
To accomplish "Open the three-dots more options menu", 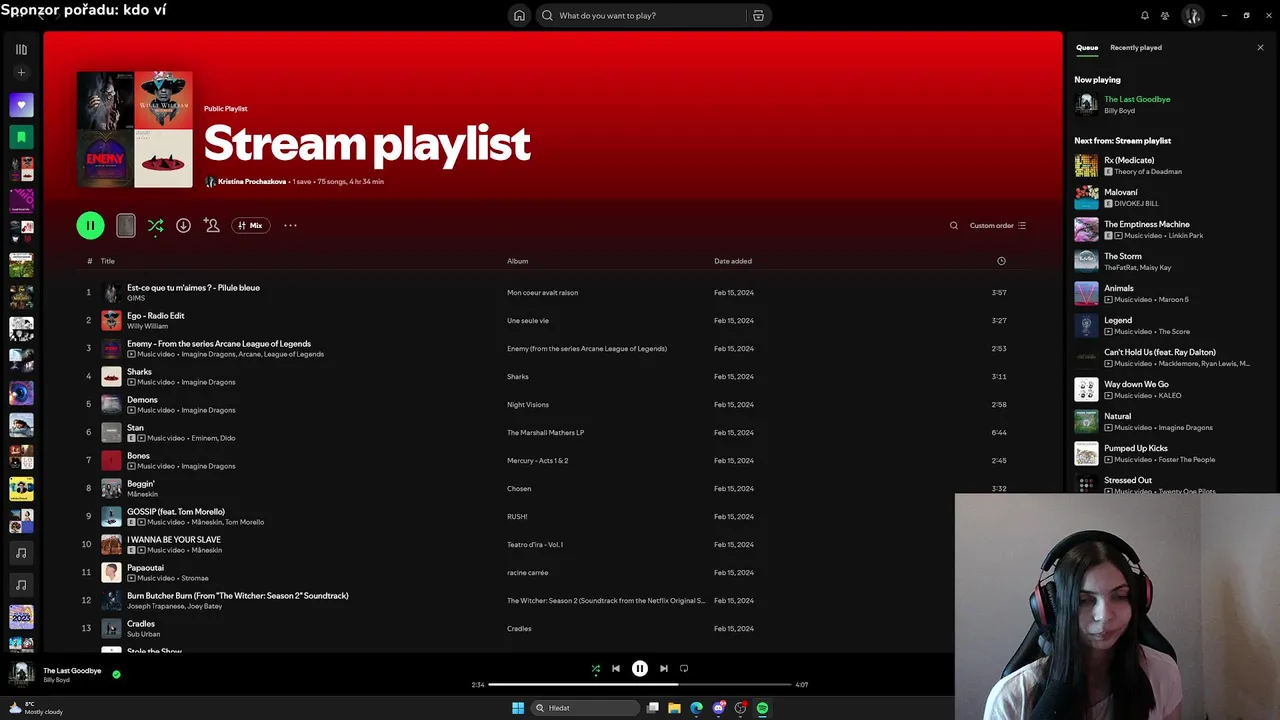I will (x=290, y=226).
